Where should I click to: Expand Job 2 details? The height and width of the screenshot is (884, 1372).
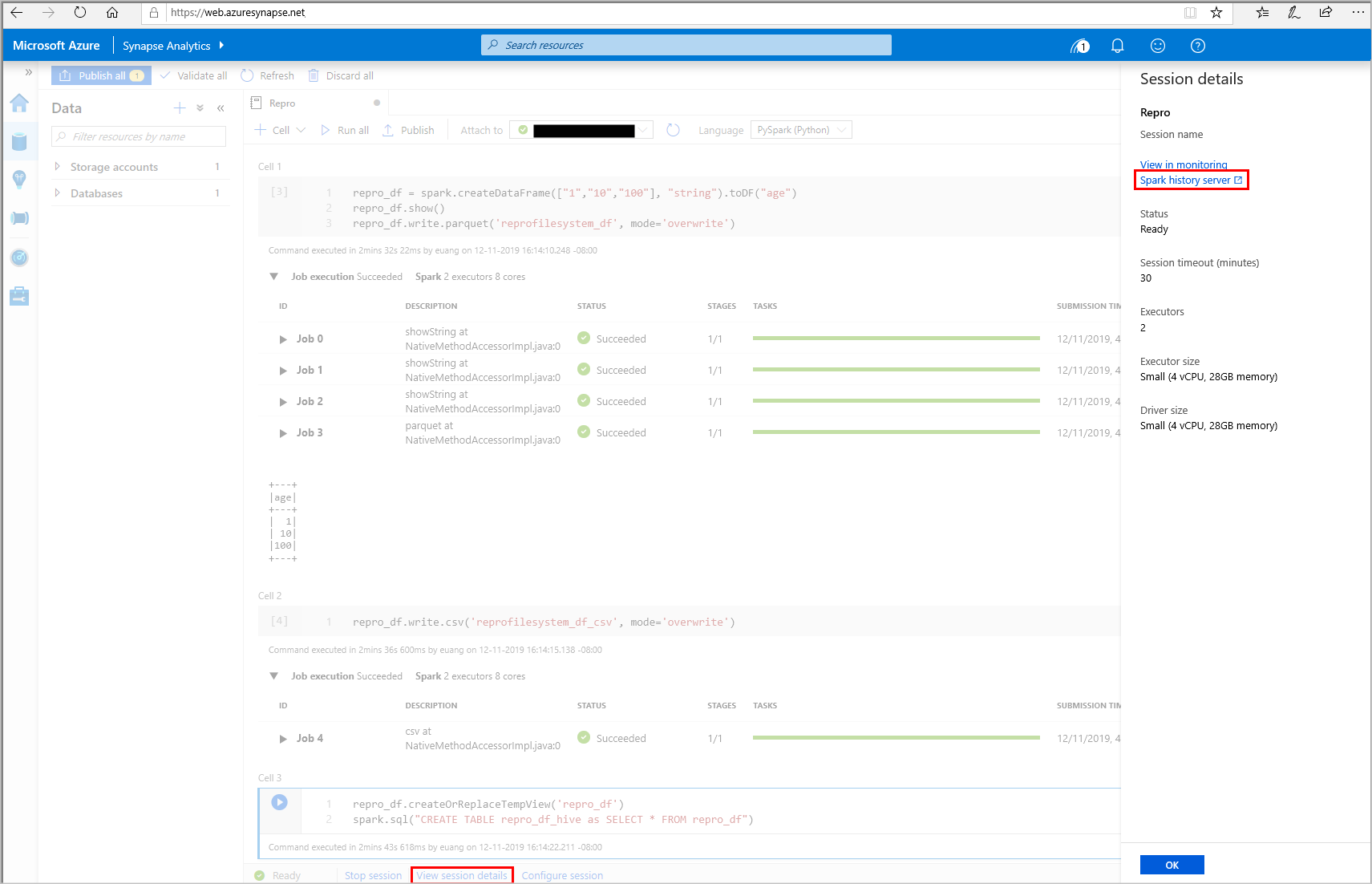point(283,402)
